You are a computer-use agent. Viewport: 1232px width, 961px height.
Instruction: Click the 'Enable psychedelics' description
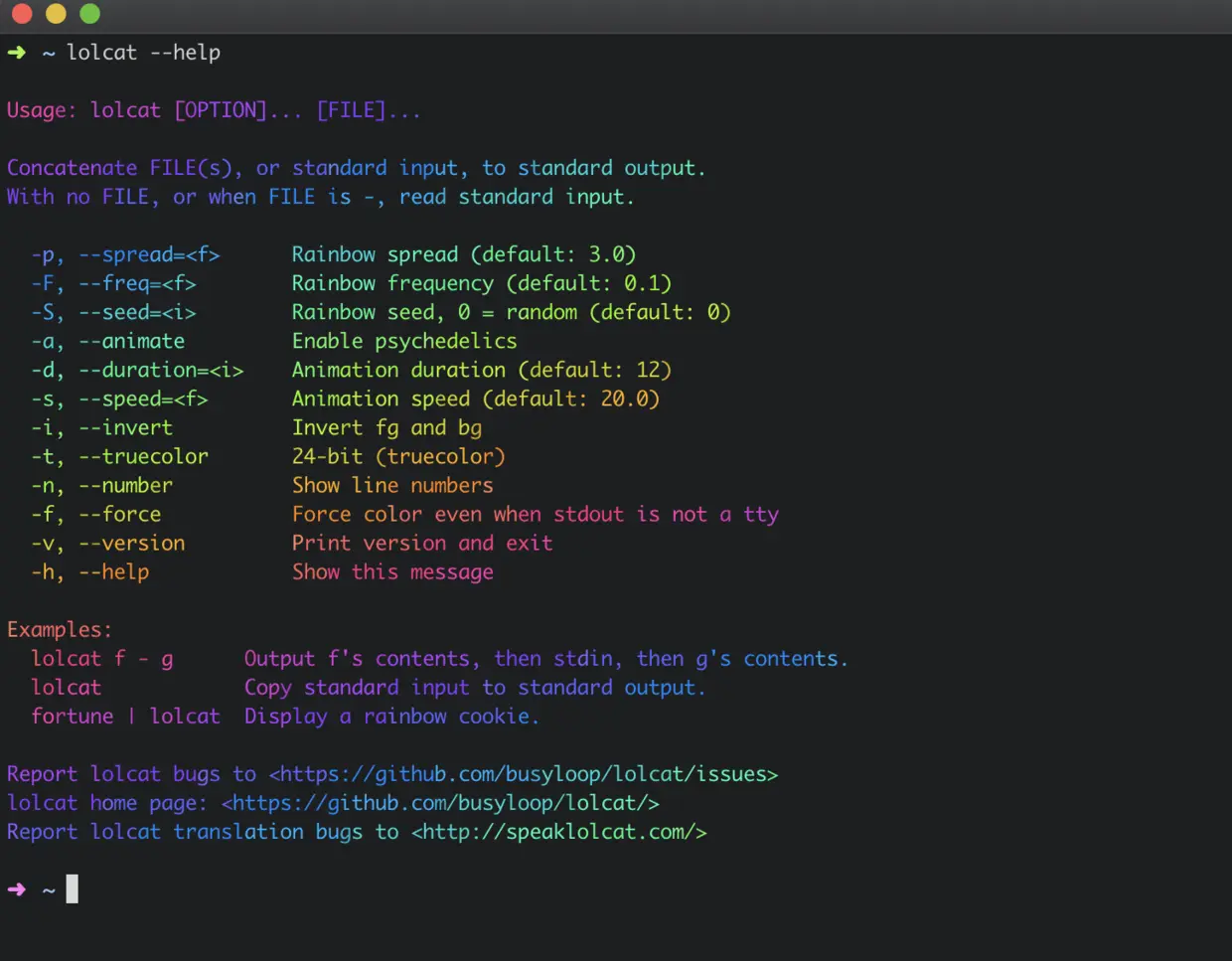(x=404, y=341)
